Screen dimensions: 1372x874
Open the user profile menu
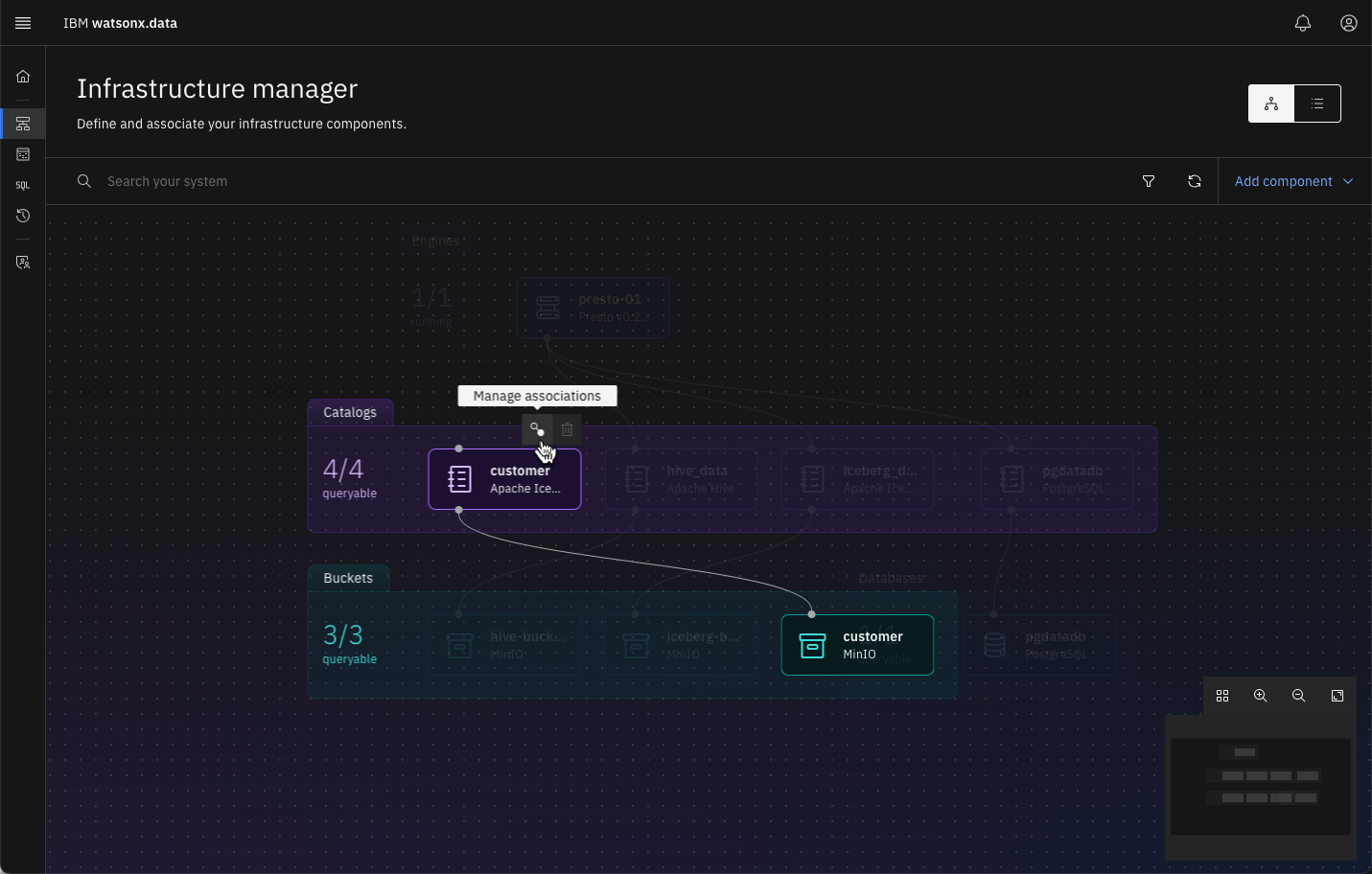point(1349,23)
